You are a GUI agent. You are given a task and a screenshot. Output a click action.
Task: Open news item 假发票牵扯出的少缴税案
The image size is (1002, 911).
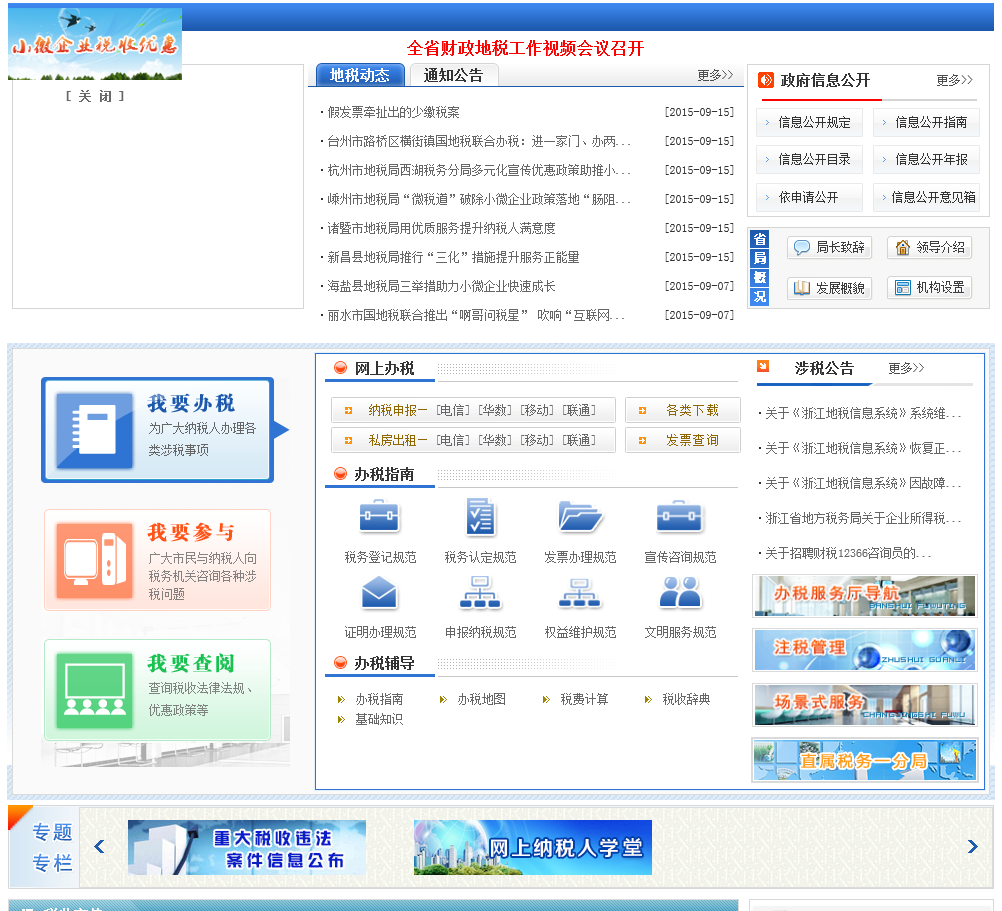tap(393, 112)
